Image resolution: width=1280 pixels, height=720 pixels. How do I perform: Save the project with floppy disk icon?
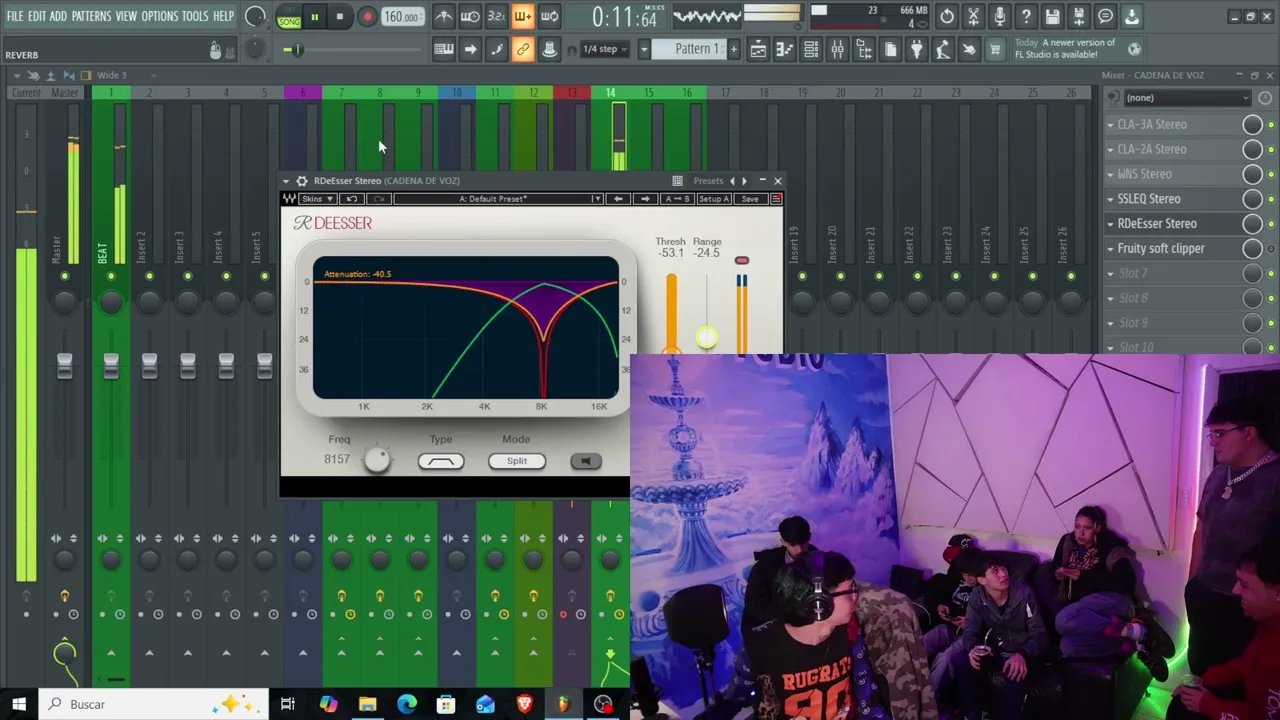click(1052, 16)
